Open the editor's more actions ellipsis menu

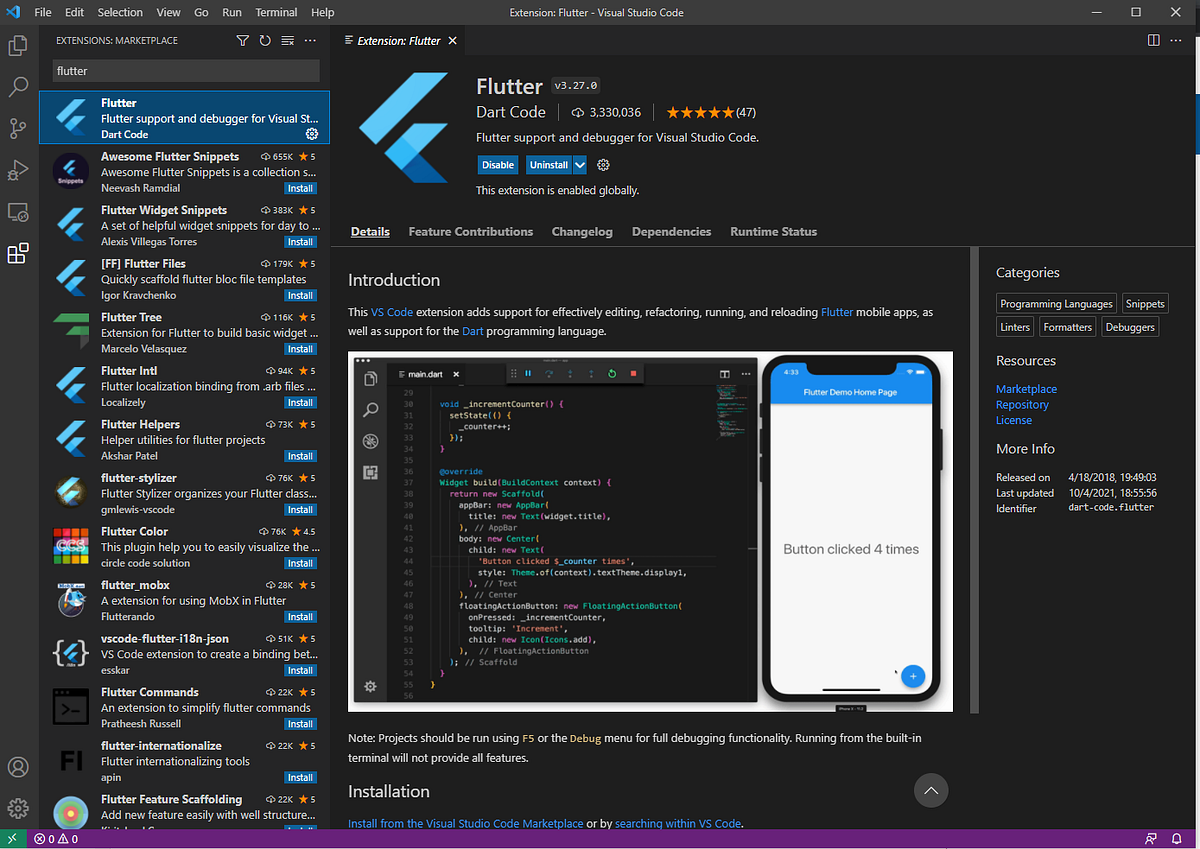click(x=1176, y=40)
